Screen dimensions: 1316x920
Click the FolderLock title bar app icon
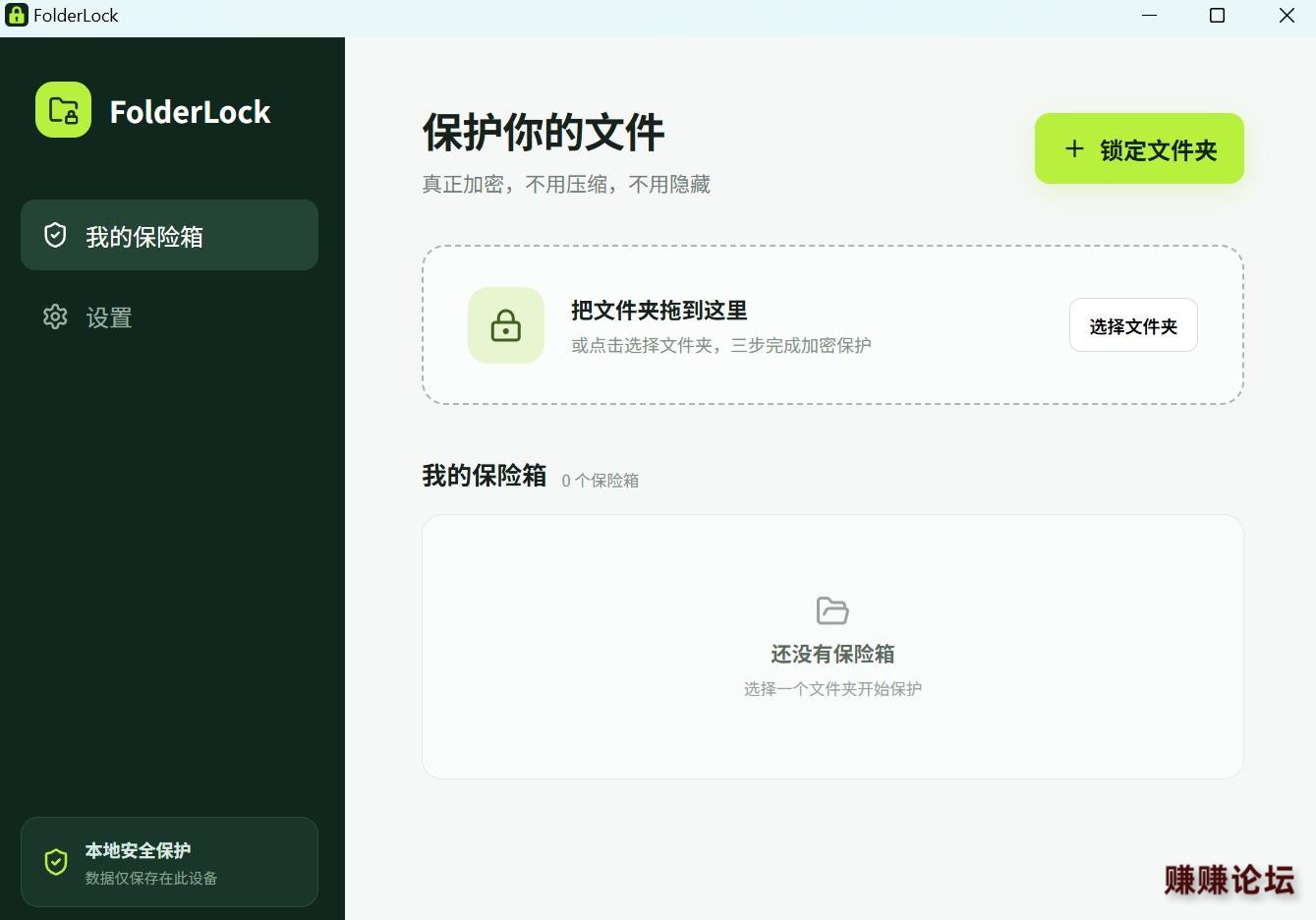pos(16,15)
